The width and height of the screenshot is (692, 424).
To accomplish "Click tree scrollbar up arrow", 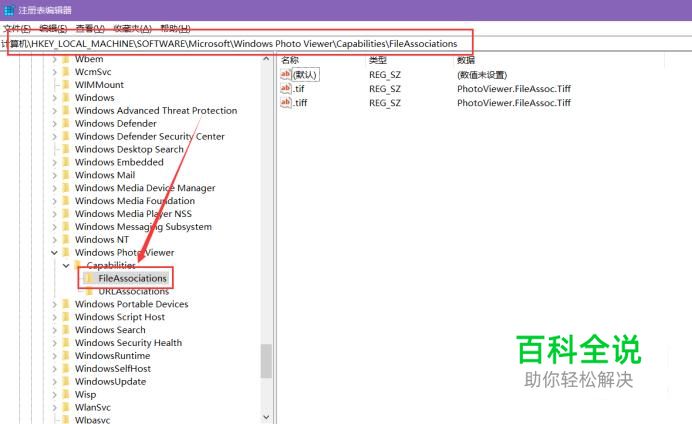I will click(266, 59).
